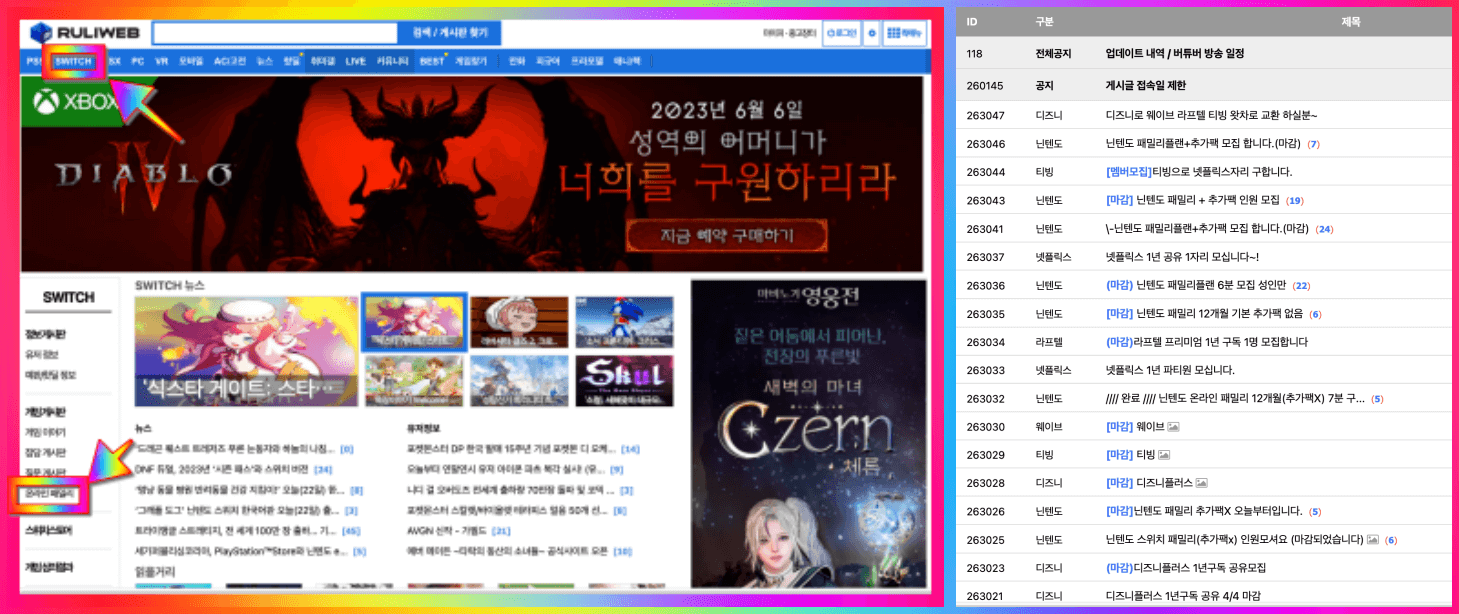Select the SWITCH tab in navigation bar

[74, 61]
